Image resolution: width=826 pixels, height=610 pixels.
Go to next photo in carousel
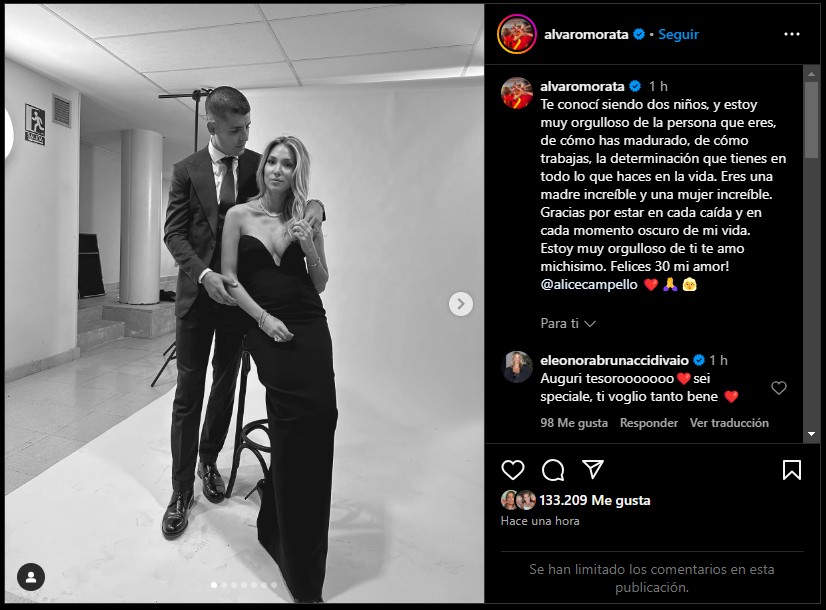(460, 304)
